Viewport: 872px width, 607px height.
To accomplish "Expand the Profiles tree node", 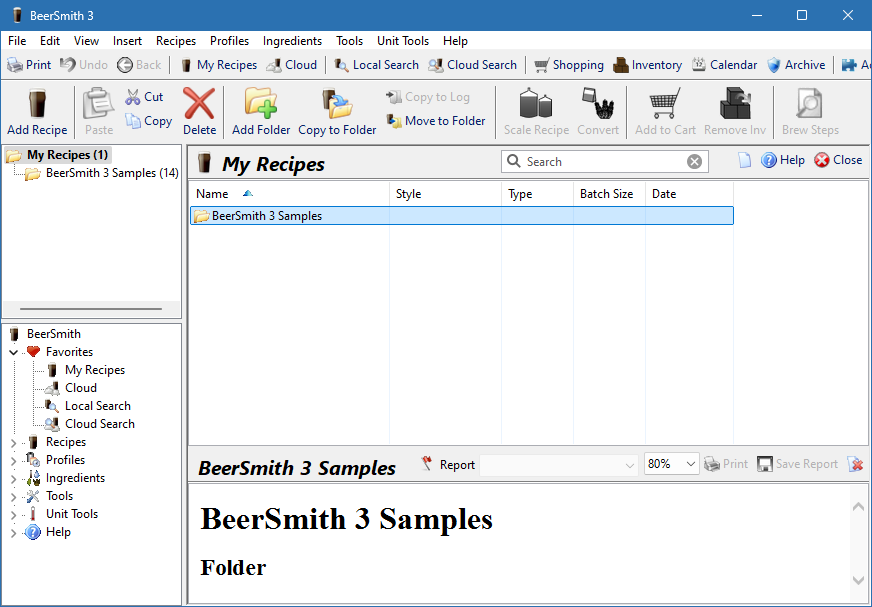I will pyautogui.click(x=14, y=461).
